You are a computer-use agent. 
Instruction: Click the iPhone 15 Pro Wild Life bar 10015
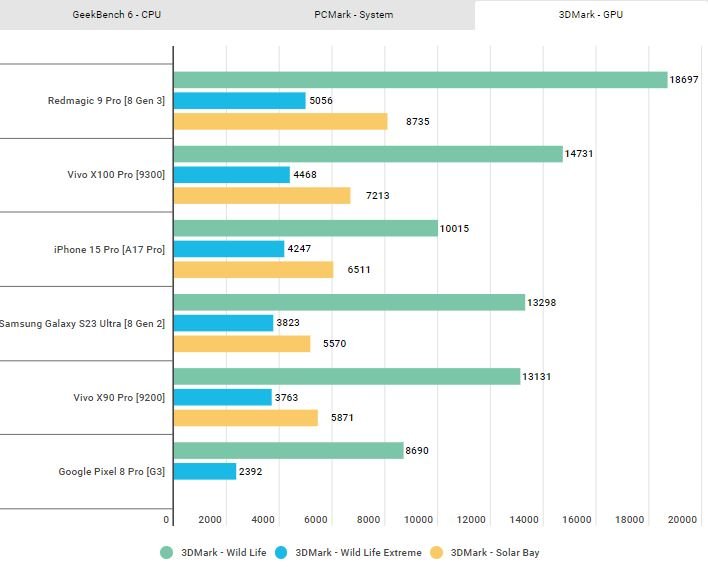point(305,228)
